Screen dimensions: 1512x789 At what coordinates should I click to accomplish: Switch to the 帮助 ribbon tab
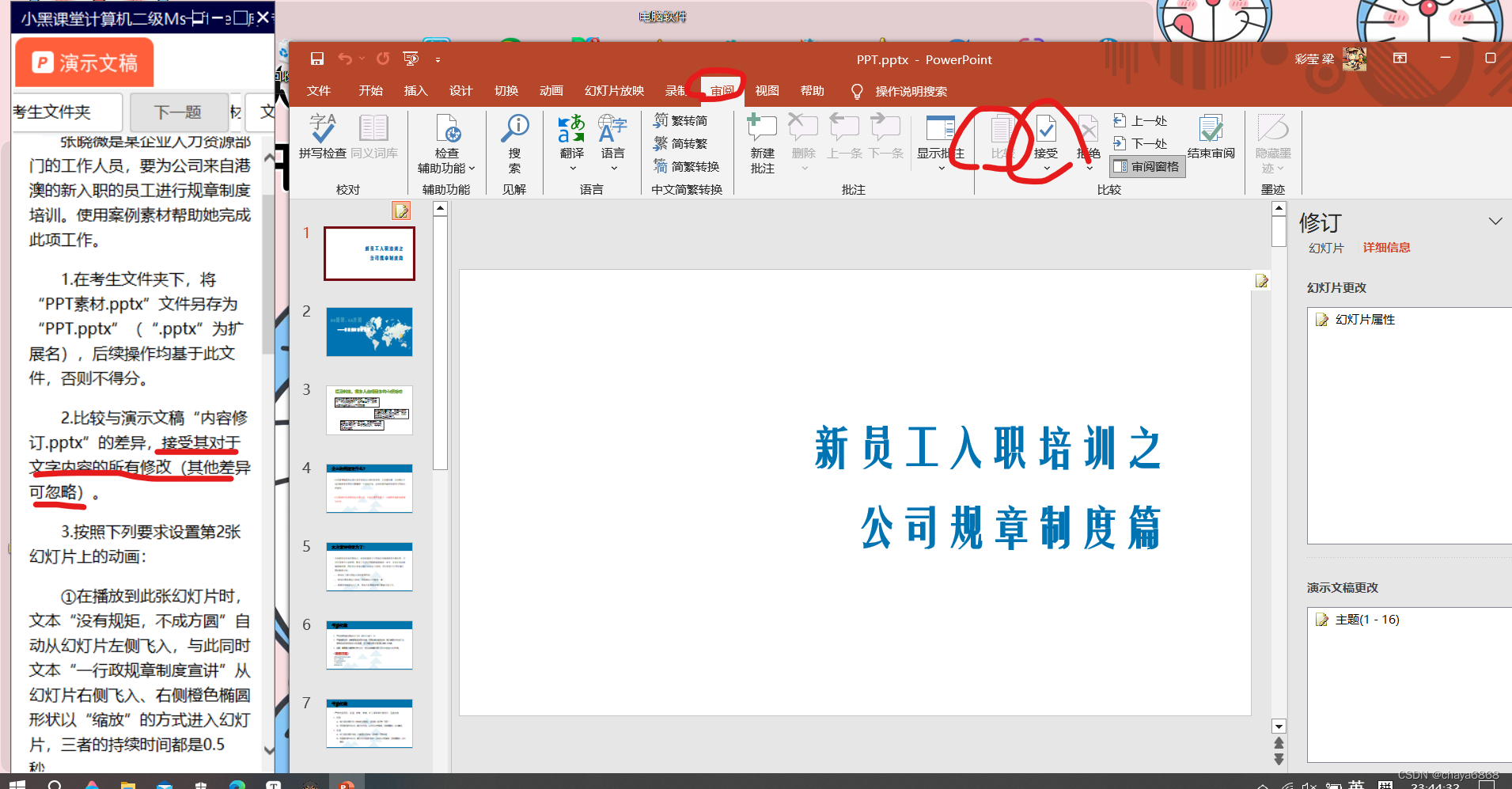click(x=812, y=91)
